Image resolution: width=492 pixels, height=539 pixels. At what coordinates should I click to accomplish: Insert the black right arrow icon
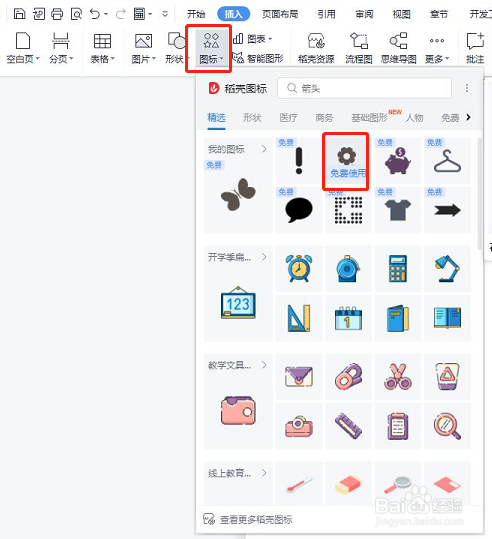pos(447,210)
